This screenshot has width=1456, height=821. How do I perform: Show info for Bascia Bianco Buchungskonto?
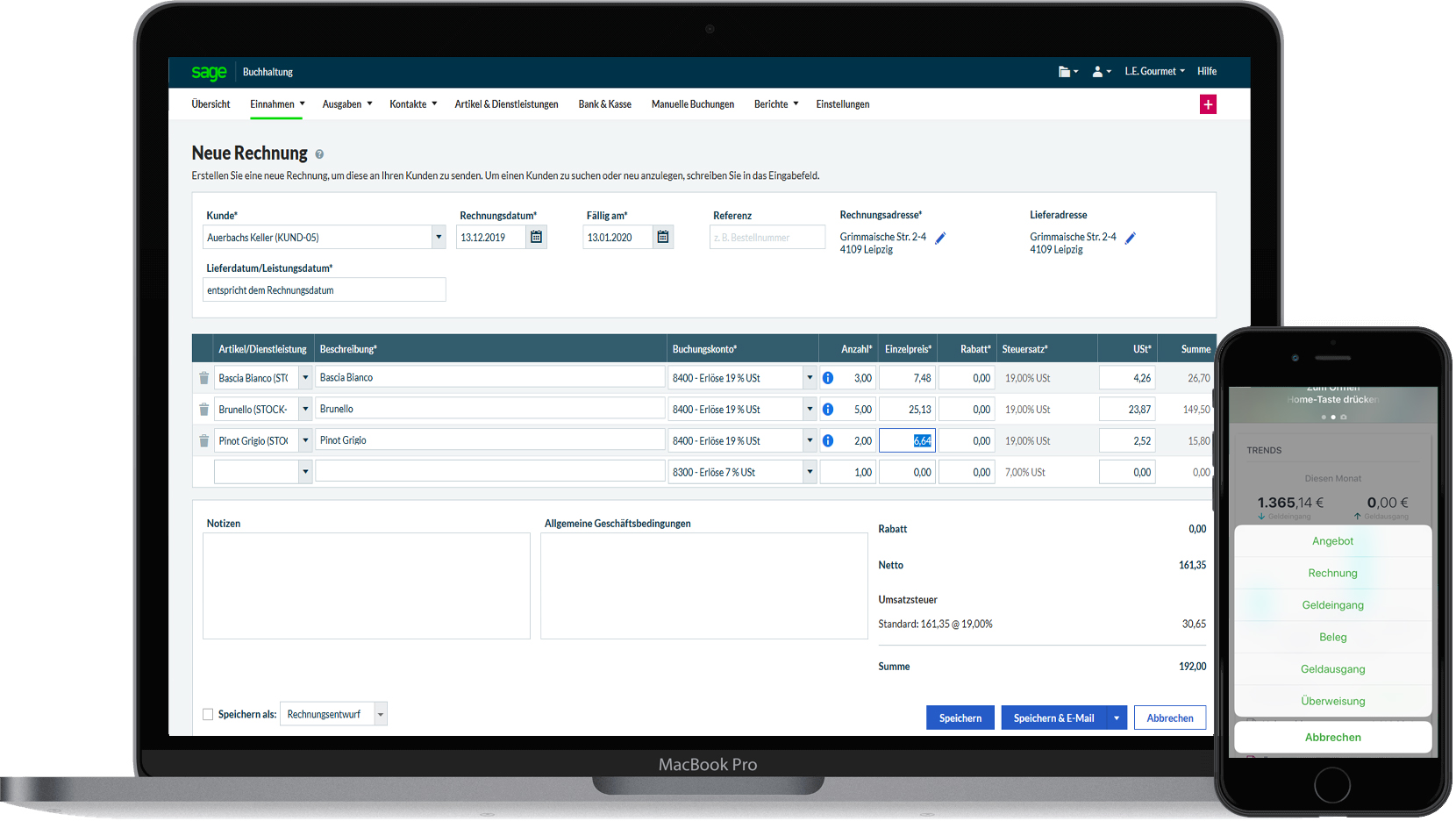[827, 378]
